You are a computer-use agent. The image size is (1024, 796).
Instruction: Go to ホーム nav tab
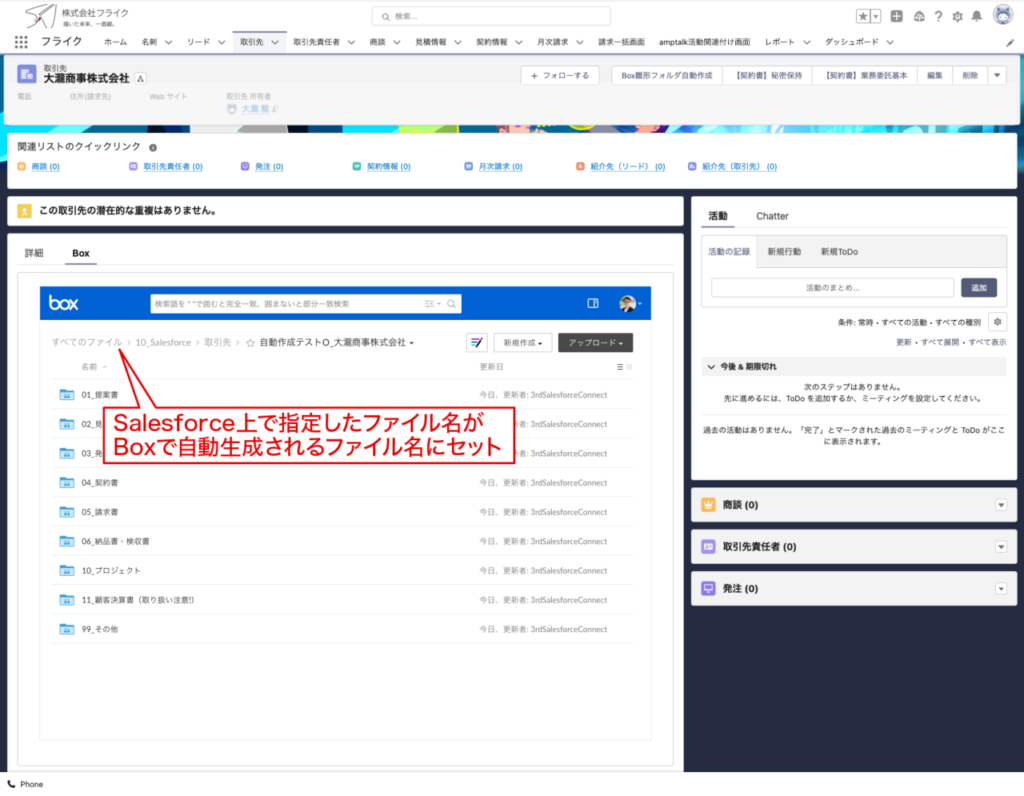pos(116,42)
